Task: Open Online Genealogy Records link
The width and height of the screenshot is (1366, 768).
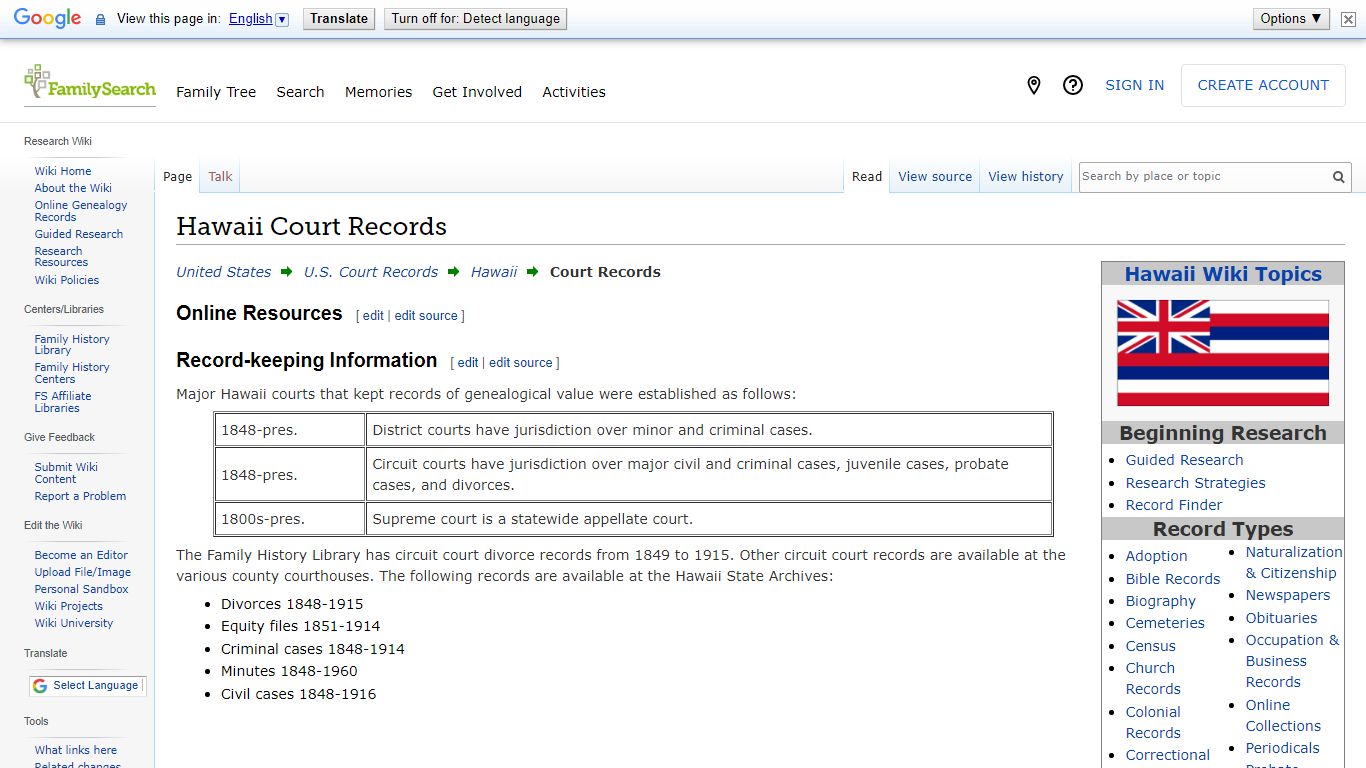Action: point(81,211)
